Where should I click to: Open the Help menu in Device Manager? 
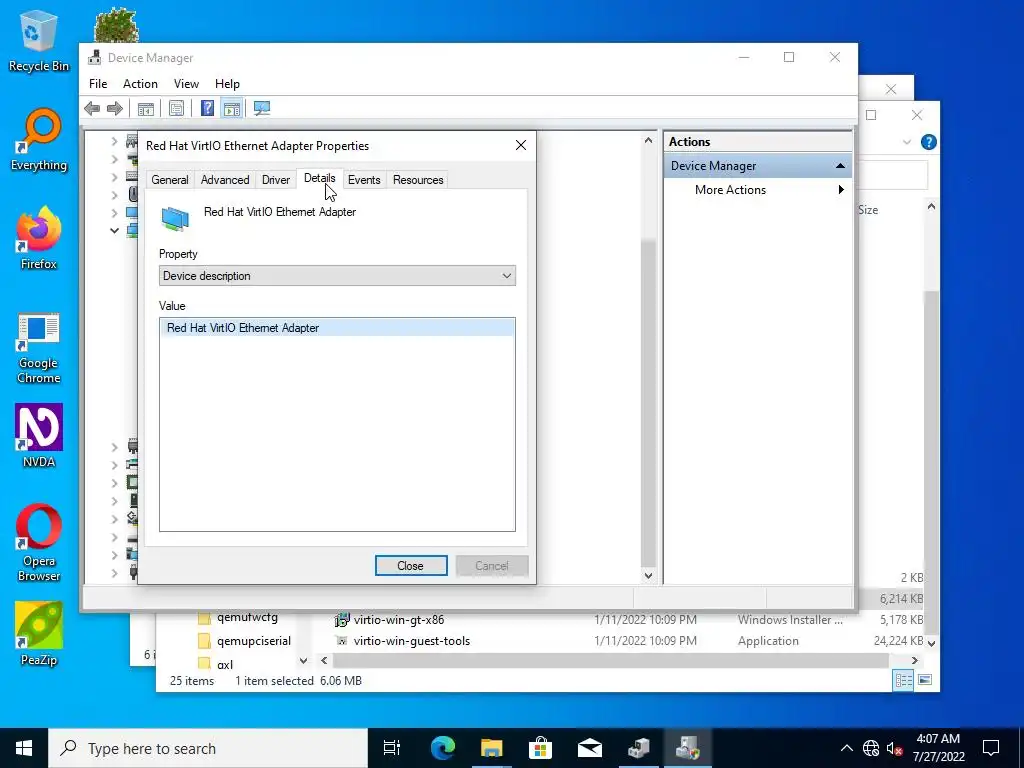(x=227, y=84)
